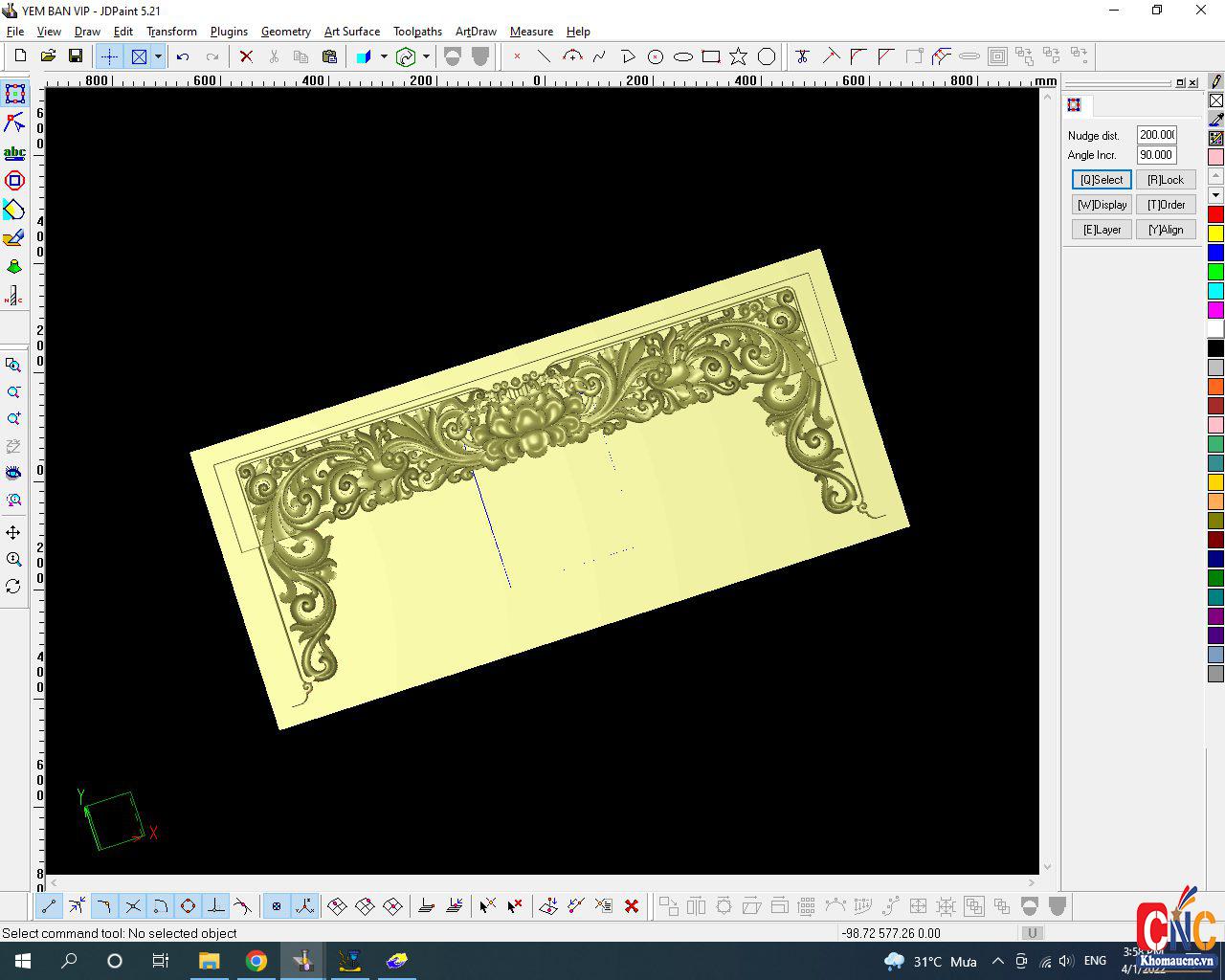Pick the magenta color swatch
Image resolution: width=1225 pixels, height=980 pixels.
pyautogui.click(x=1215, y=310)
